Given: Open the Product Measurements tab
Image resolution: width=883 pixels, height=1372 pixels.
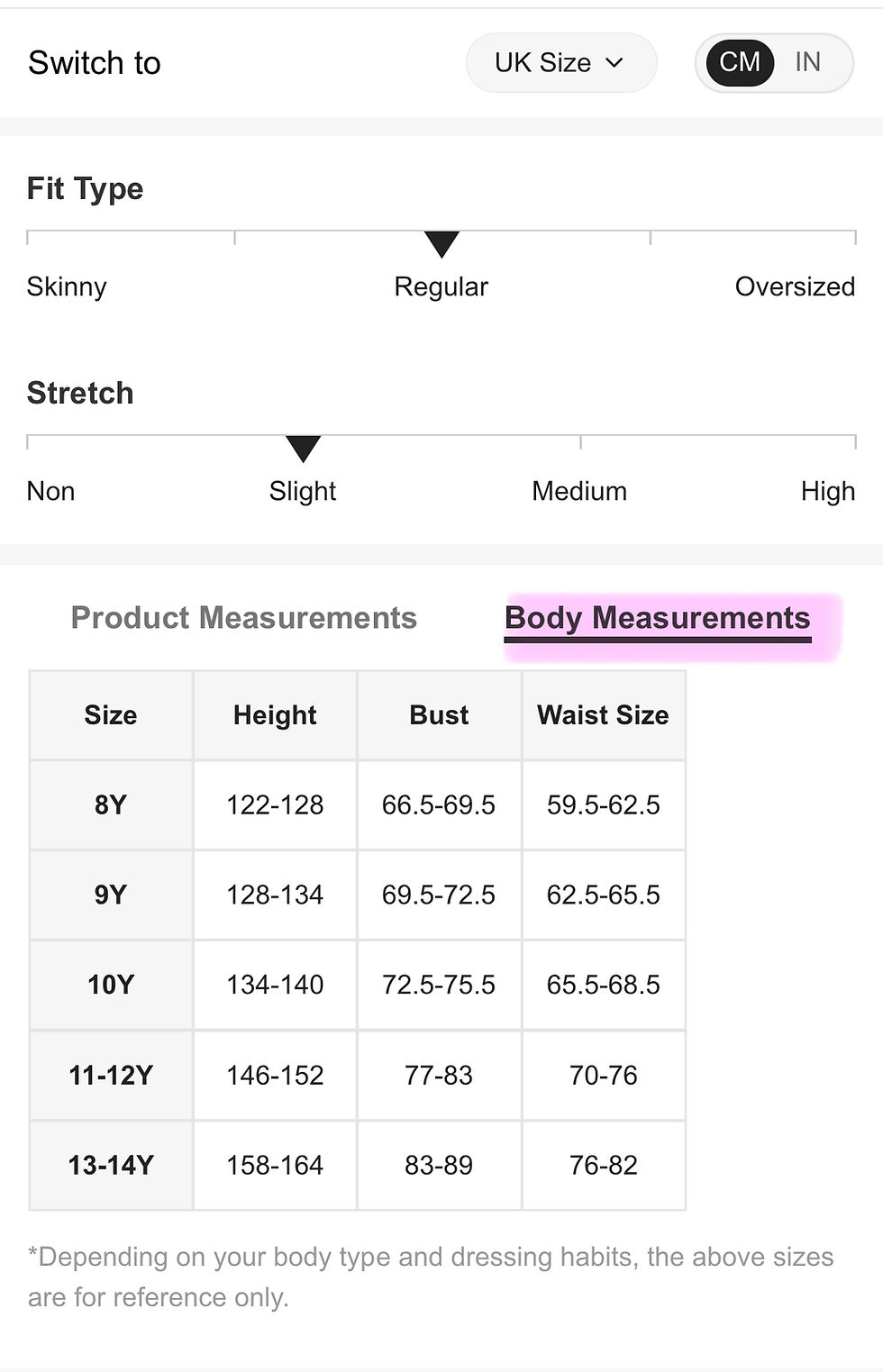Looking at the screenshot, I should [244, 618].
